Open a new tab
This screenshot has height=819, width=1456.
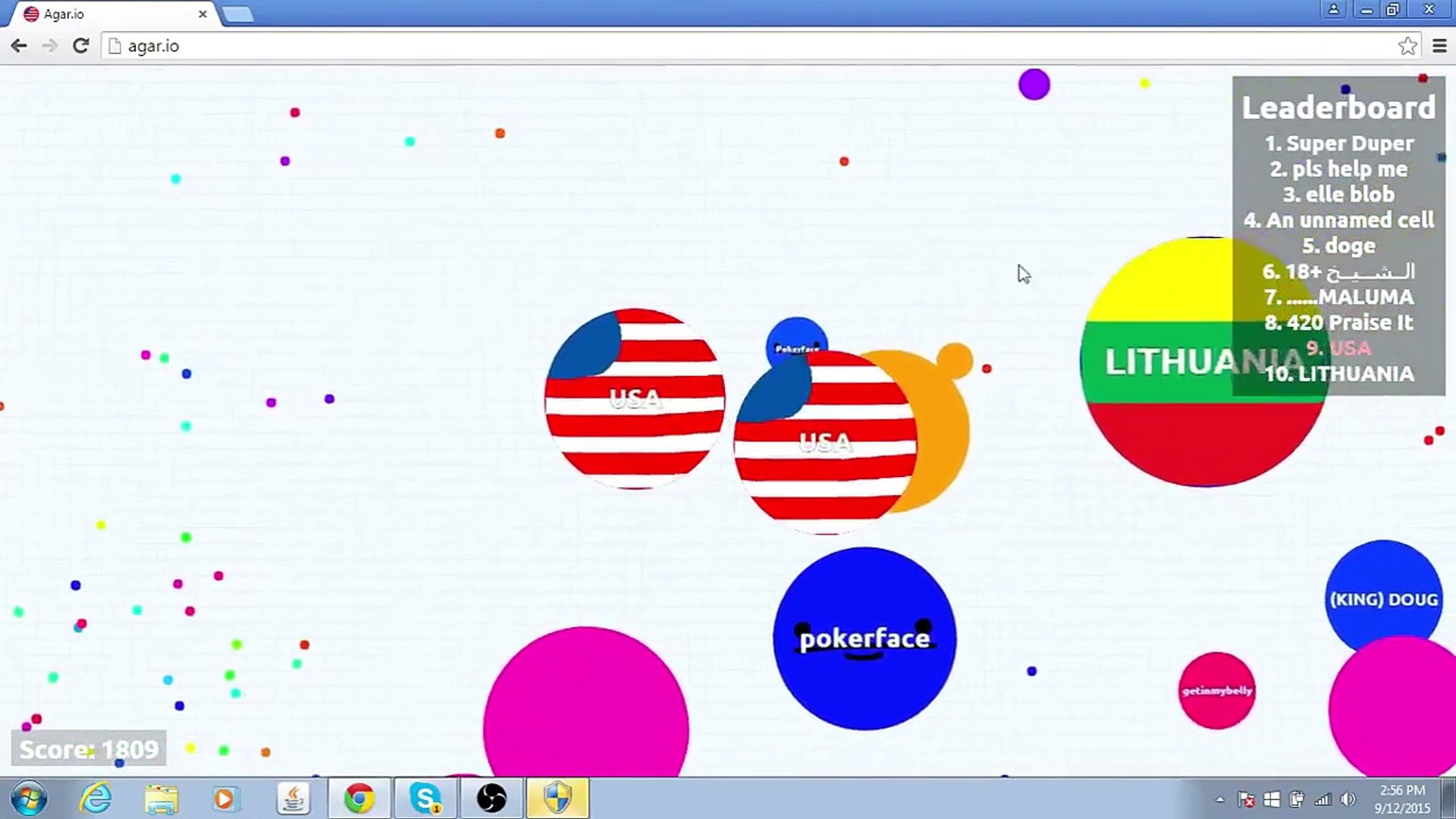(238, 14)
